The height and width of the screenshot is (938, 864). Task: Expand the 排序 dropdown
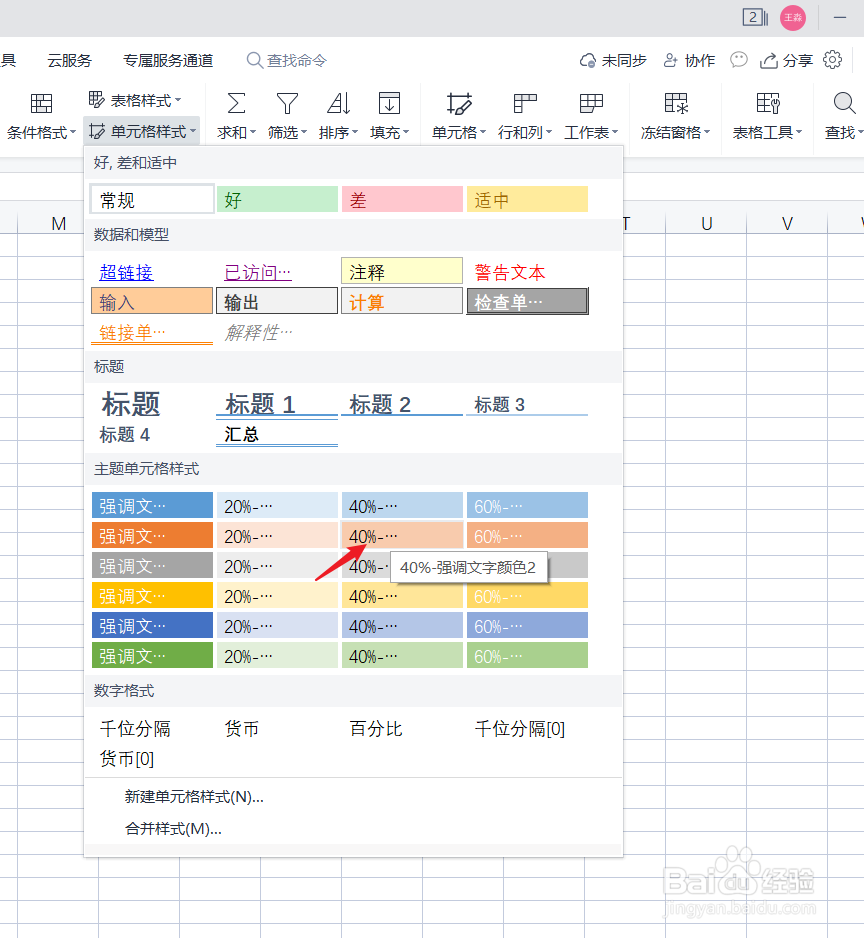coord(355,132)
